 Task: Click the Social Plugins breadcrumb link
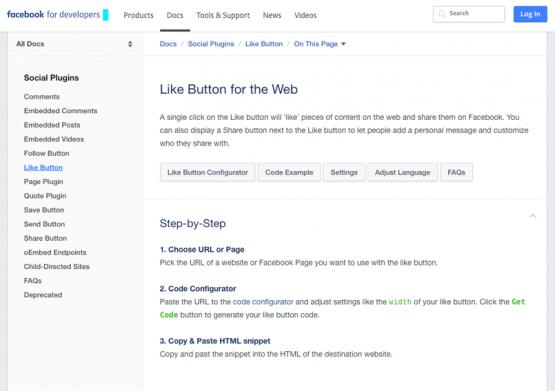[x=211, y=44]
